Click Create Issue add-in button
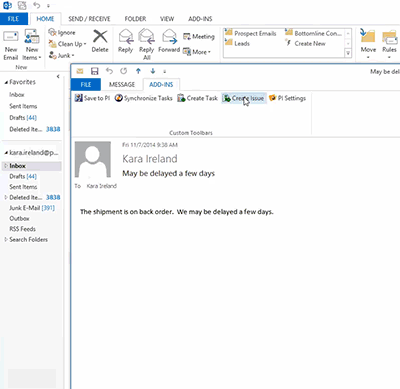Screen dimensions: 400x389 tap(244, 98)
